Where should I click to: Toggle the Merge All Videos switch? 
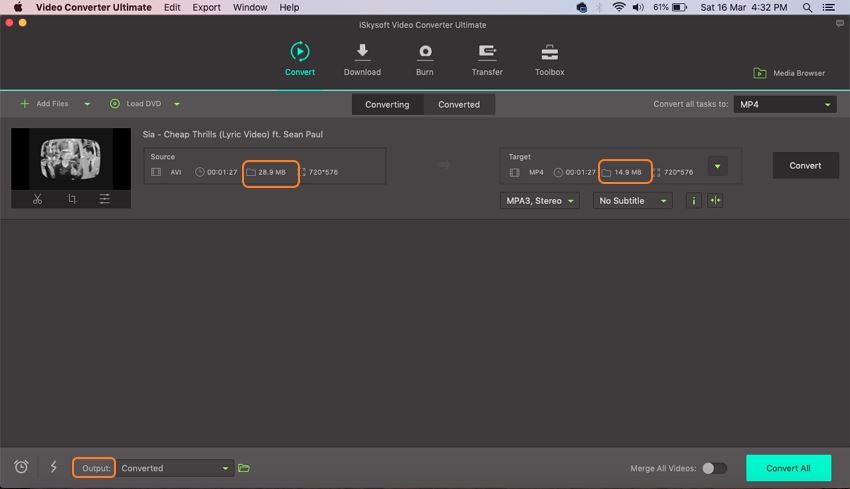pos(714,468)
